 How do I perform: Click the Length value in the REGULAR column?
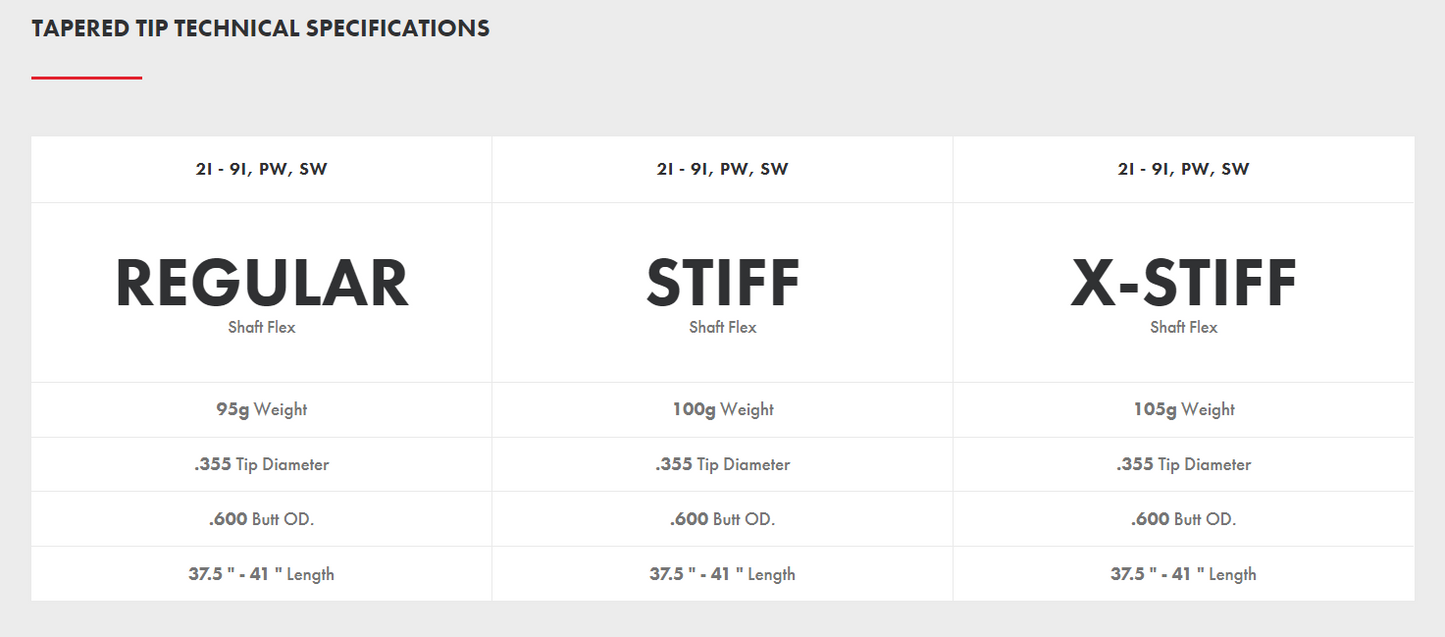click(262, 574)
